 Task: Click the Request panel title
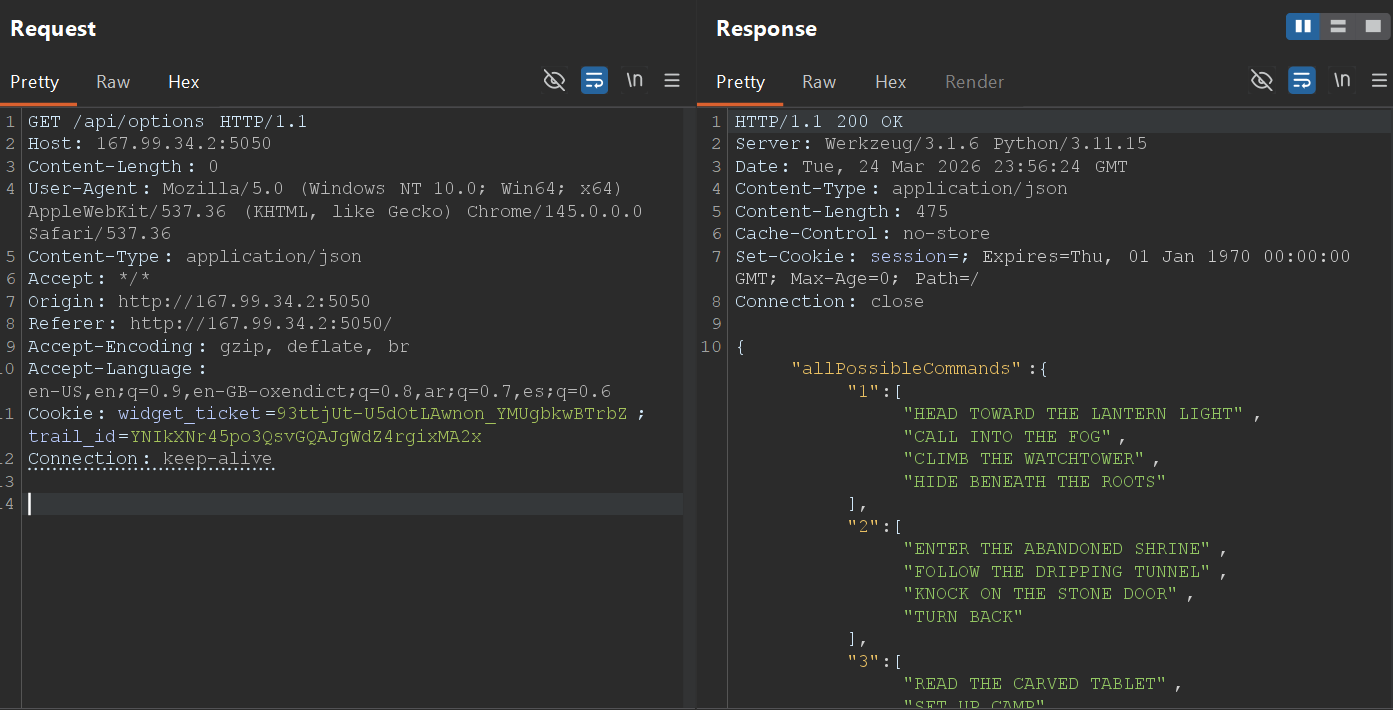[x=53, y=29]
